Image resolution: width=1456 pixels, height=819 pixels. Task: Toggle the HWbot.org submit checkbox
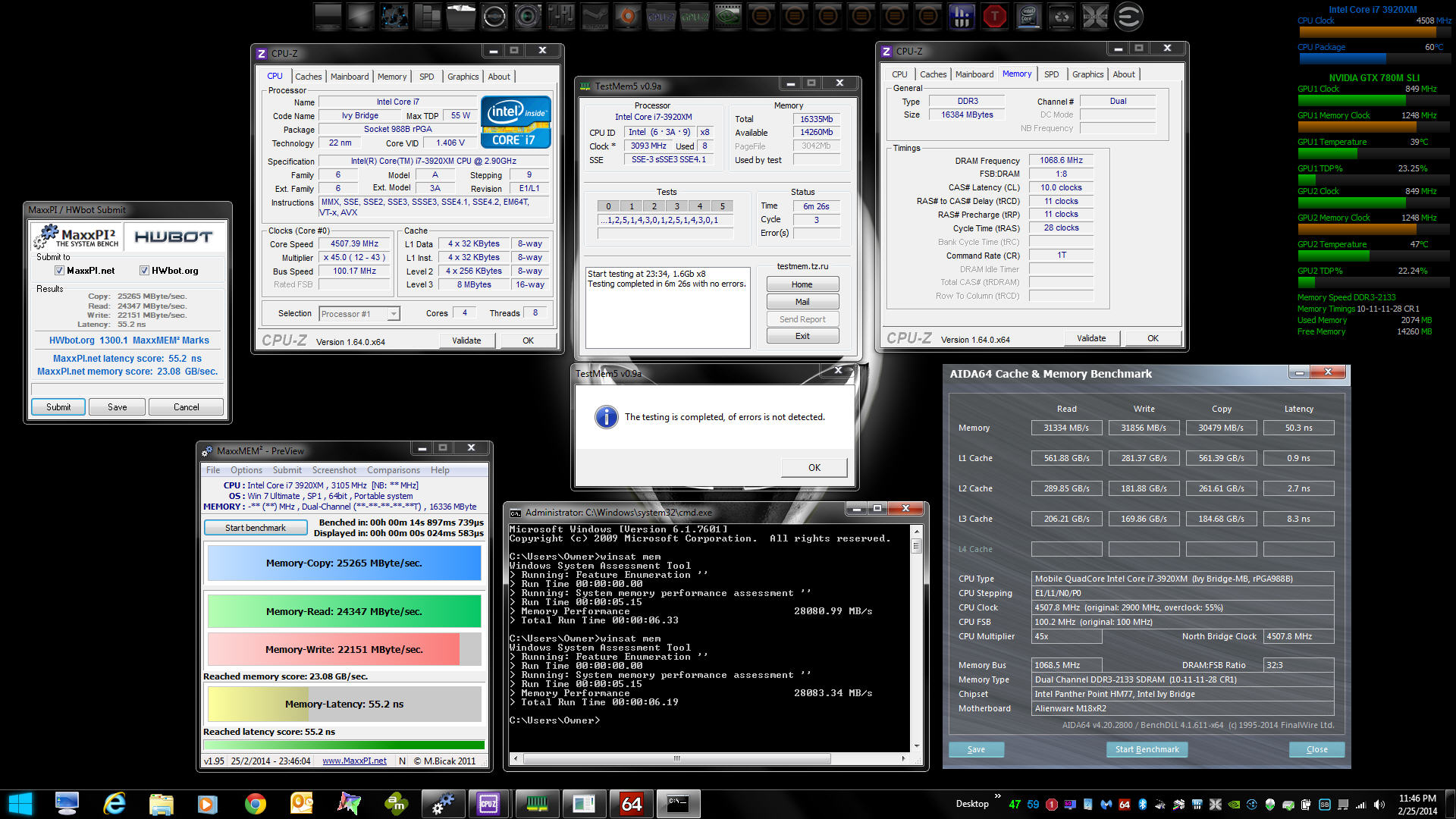[x=144, y=271]
